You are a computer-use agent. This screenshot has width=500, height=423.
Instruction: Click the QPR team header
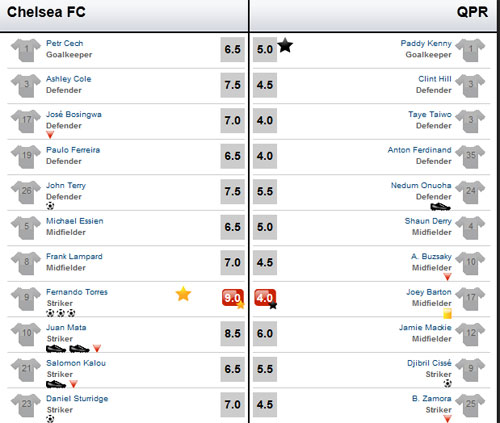472,12
